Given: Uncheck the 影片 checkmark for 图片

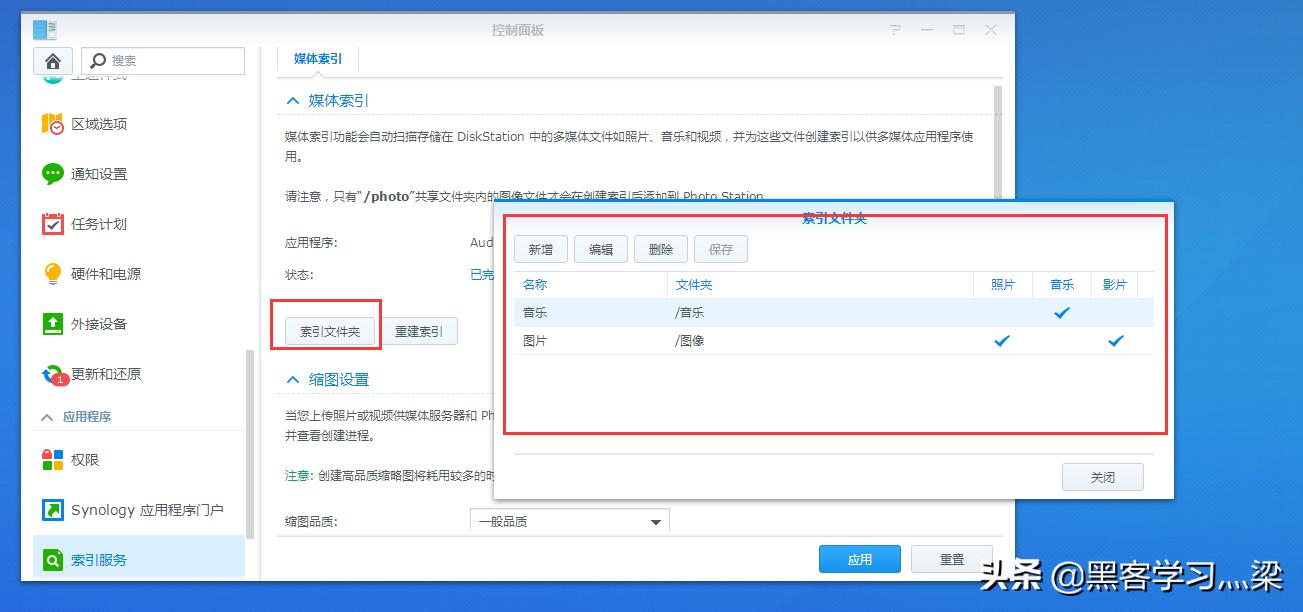Looking at the screenshot, I should (x=1115, y=341).
